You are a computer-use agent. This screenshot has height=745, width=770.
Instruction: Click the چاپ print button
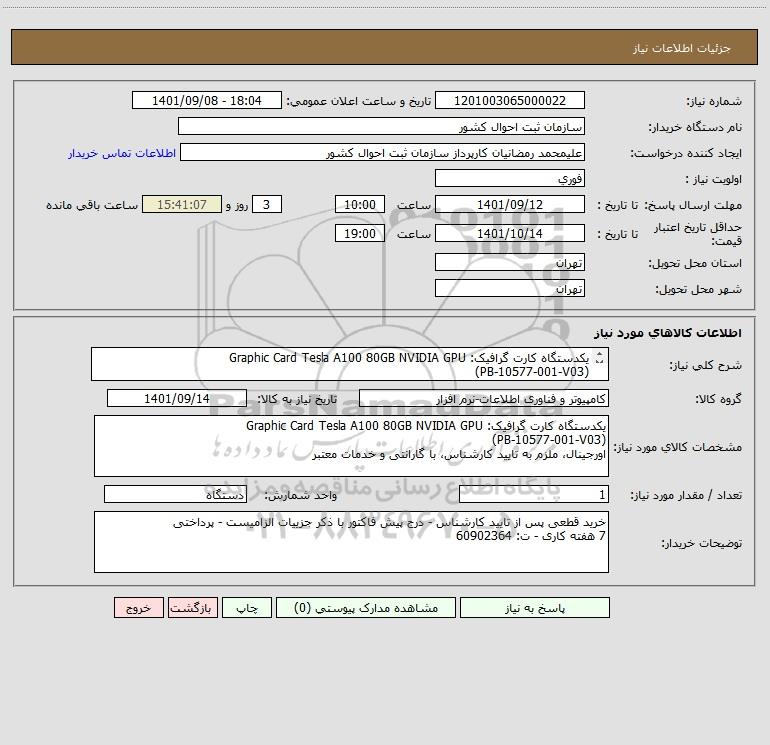247,608
